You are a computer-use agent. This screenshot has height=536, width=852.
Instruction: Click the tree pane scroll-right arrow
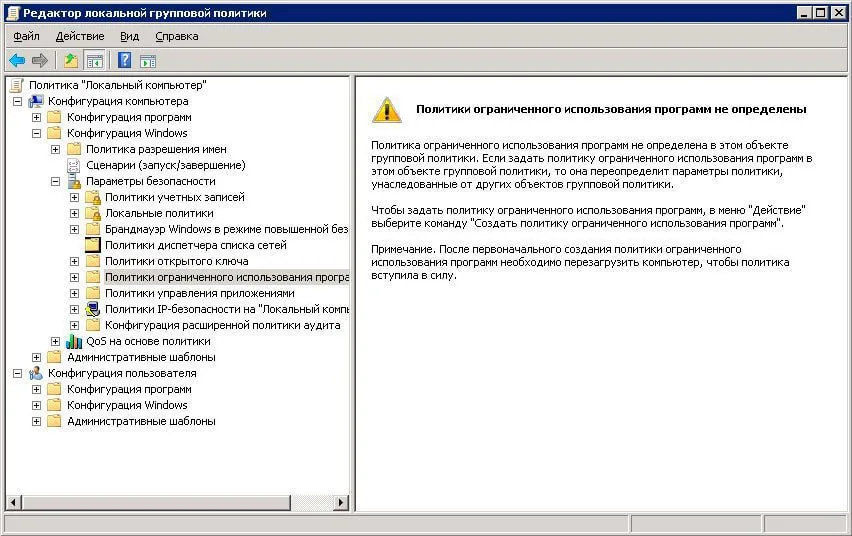coord(341,502)
